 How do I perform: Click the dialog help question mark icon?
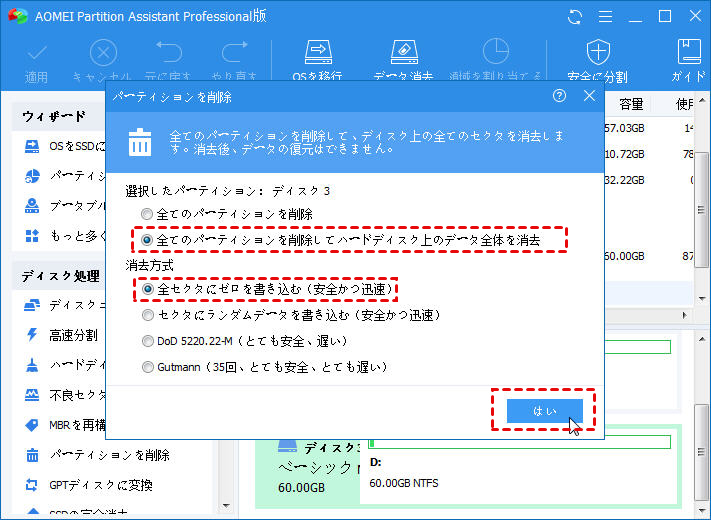pyautogui.click(x=559, y=96)
